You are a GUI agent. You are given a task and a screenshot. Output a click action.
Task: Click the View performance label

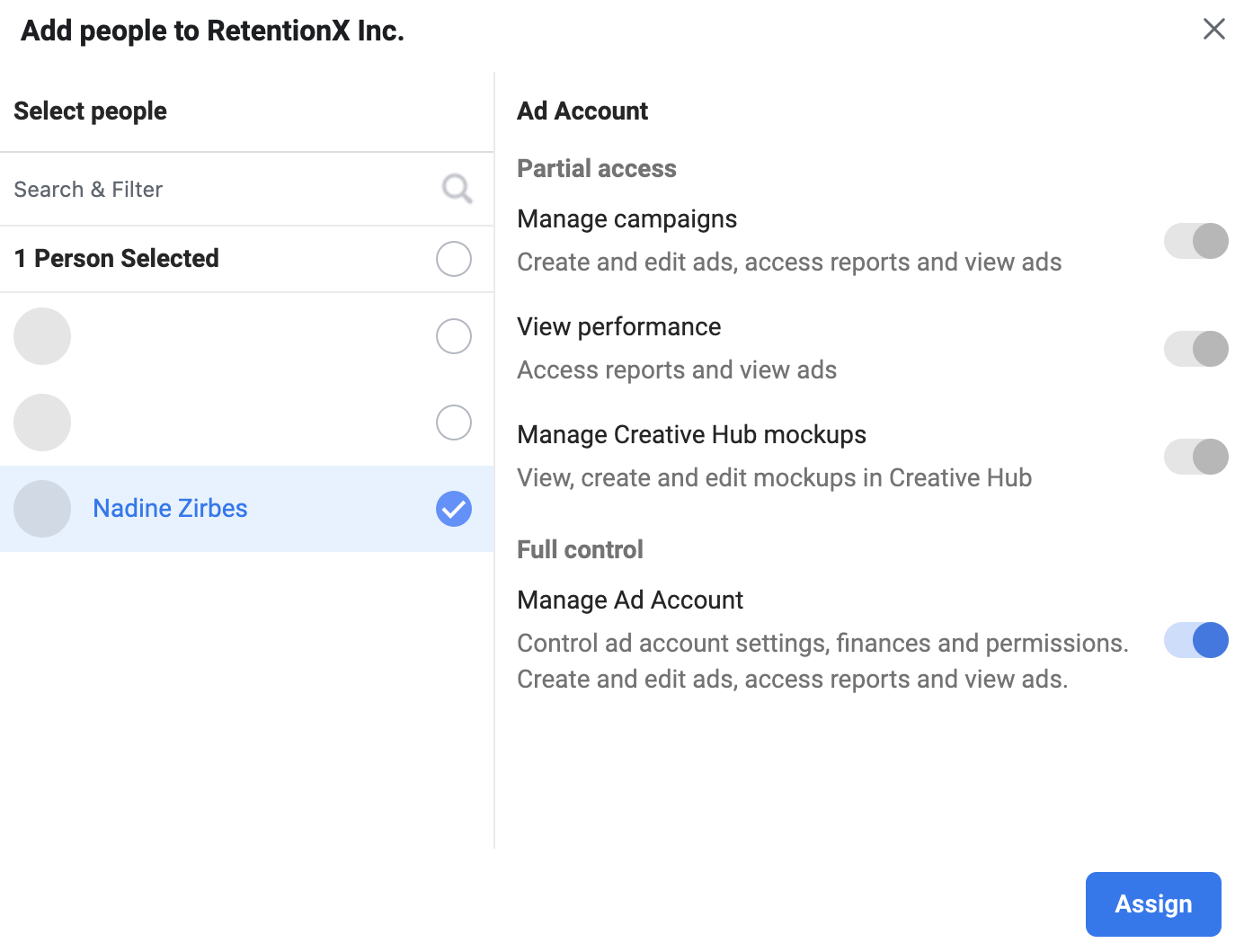coord(619,327)
